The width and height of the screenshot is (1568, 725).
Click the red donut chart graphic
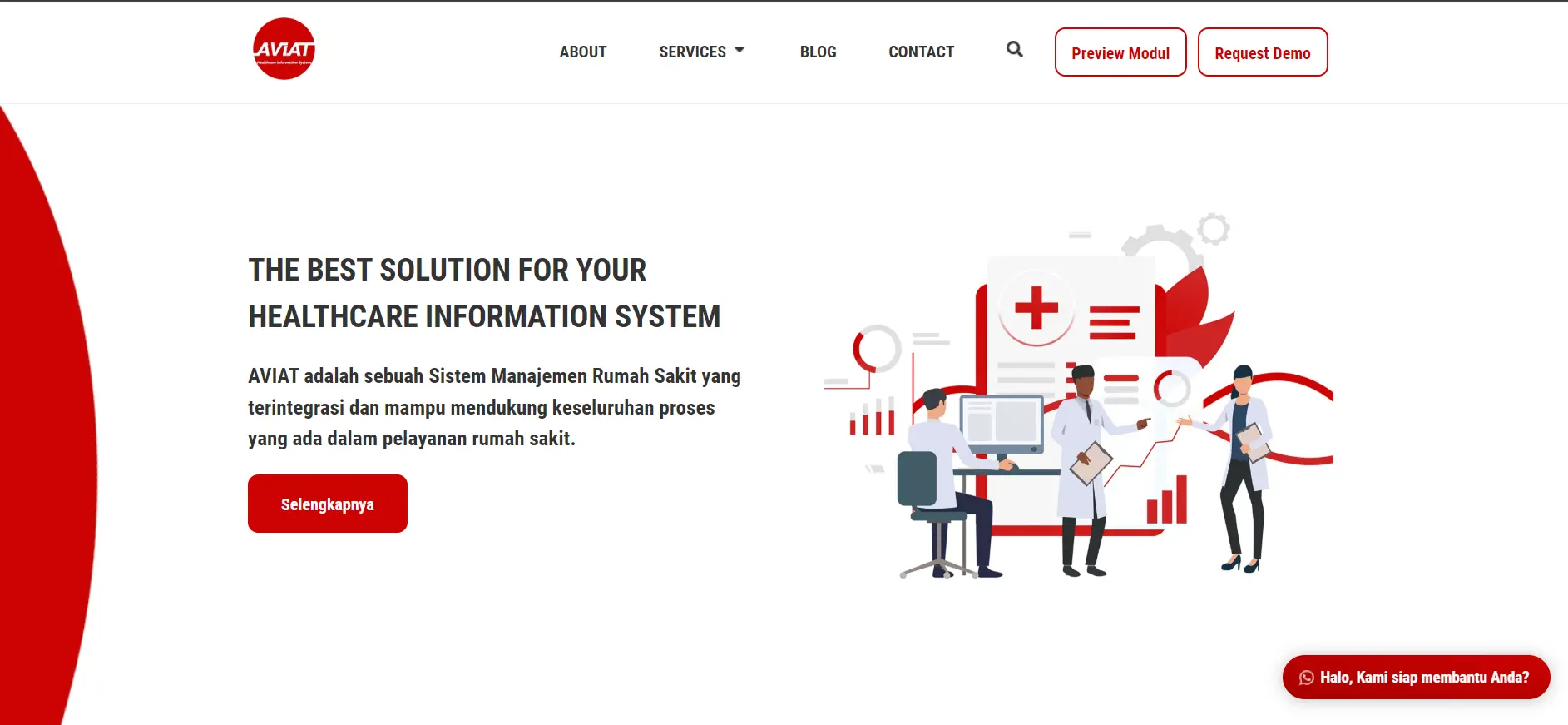coord(876,348)
